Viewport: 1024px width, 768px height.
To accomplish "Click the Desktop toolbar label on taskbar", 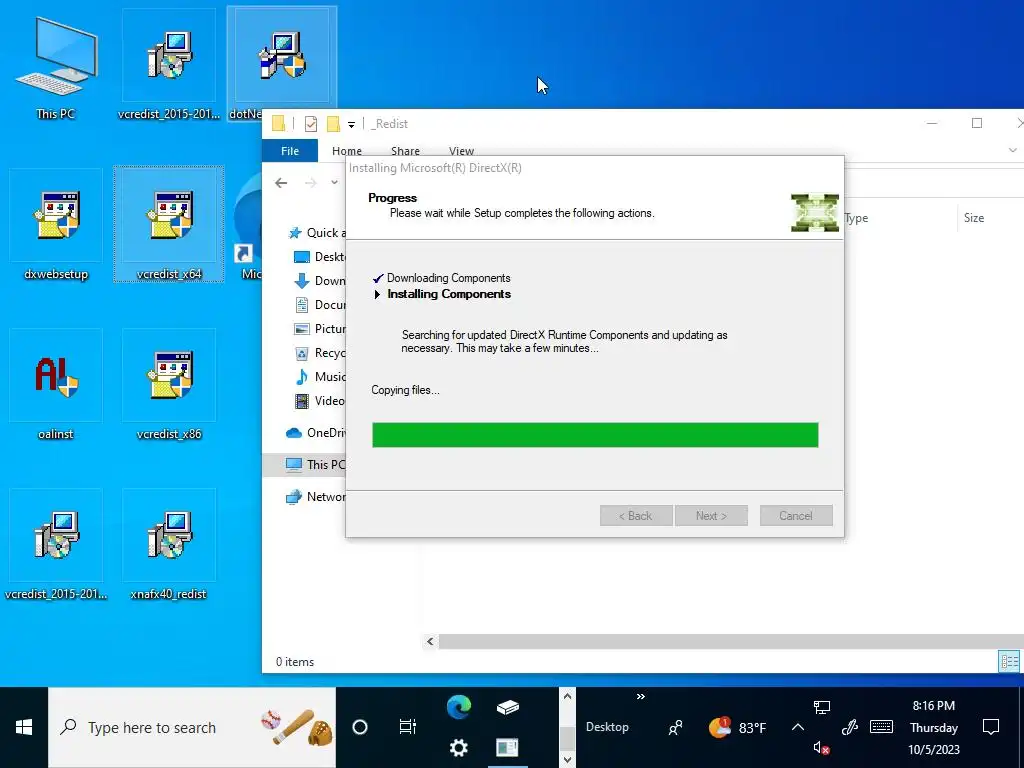I will [607, 727].
